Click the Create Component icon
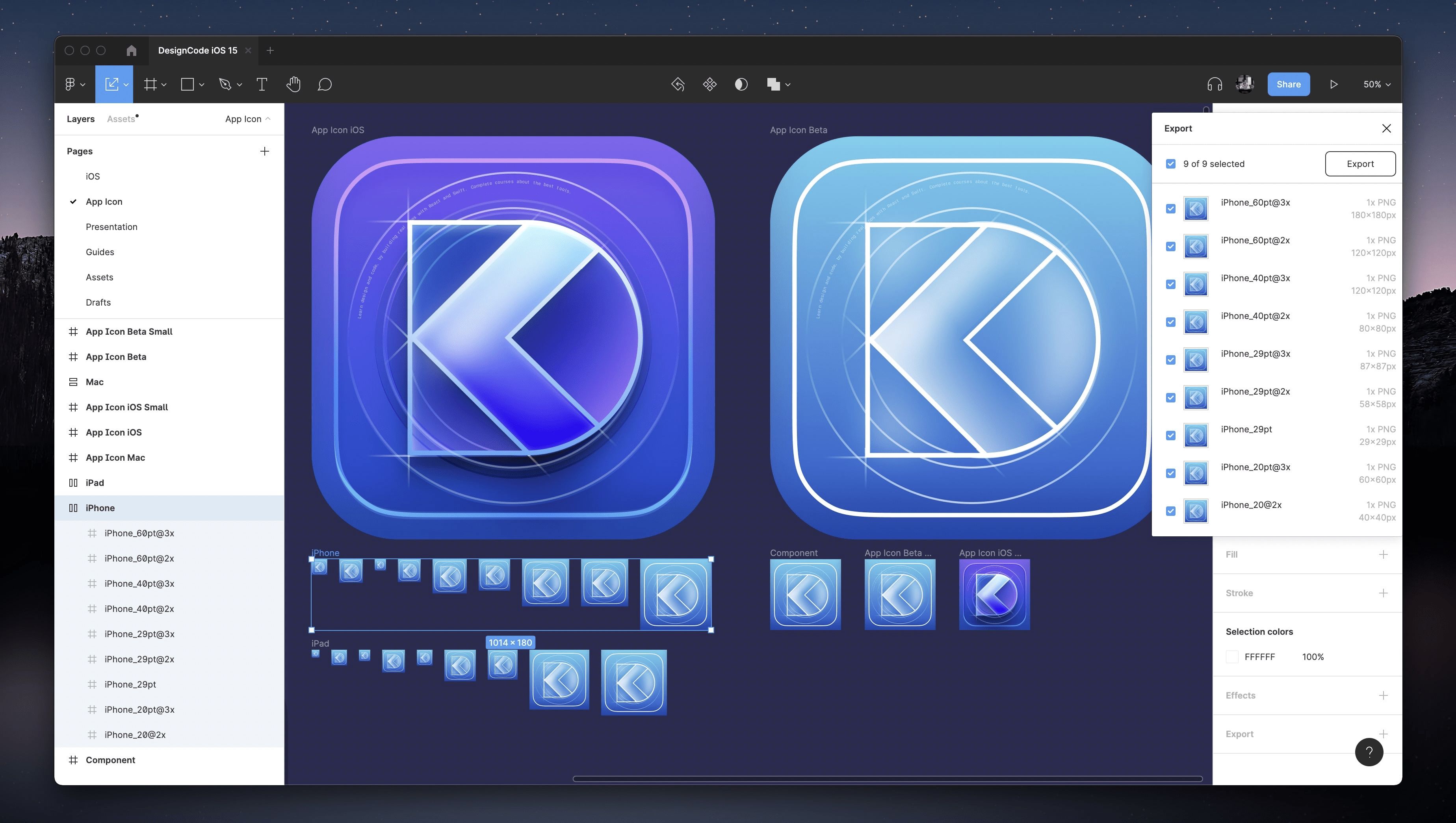This screenshot has height=823, width=1456. (709, 84)
